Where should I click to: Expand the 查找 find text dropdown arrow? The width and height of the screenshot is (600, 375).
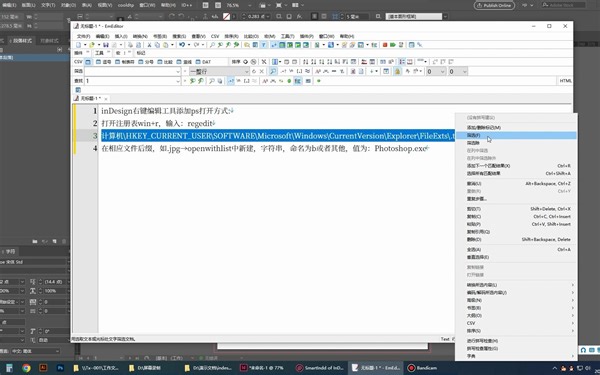178,81
